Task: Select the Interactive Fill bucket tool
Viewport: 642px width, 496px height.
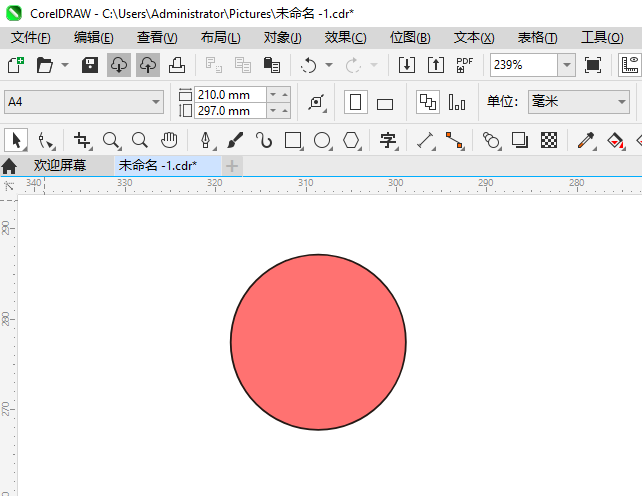Action: [x=615, y=140]
